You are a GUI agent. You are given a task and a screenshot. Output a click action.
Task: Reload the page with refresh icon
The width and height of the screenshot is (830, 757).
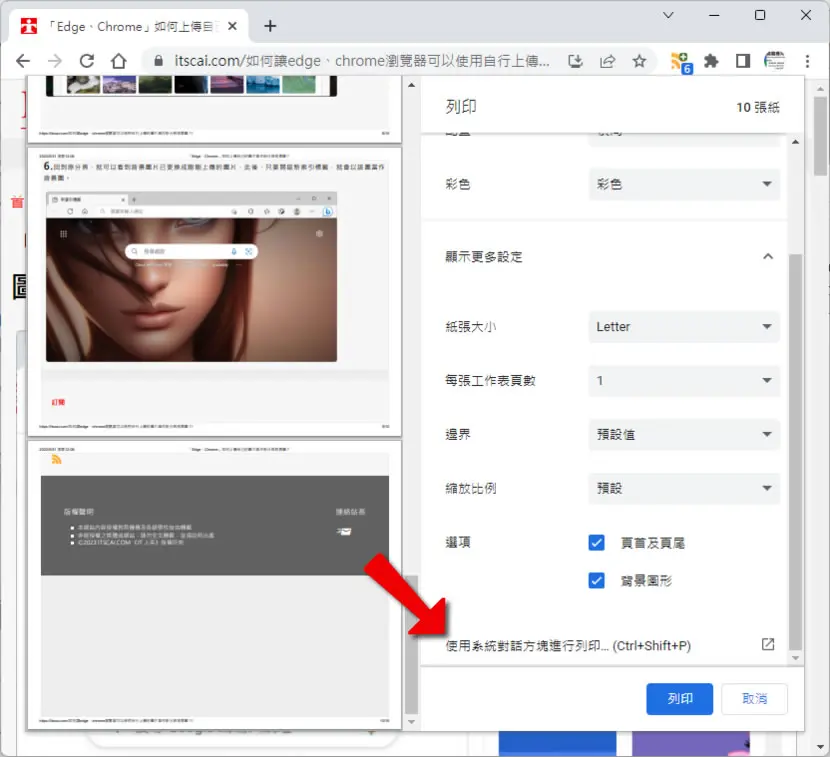(x=87, y=61)
